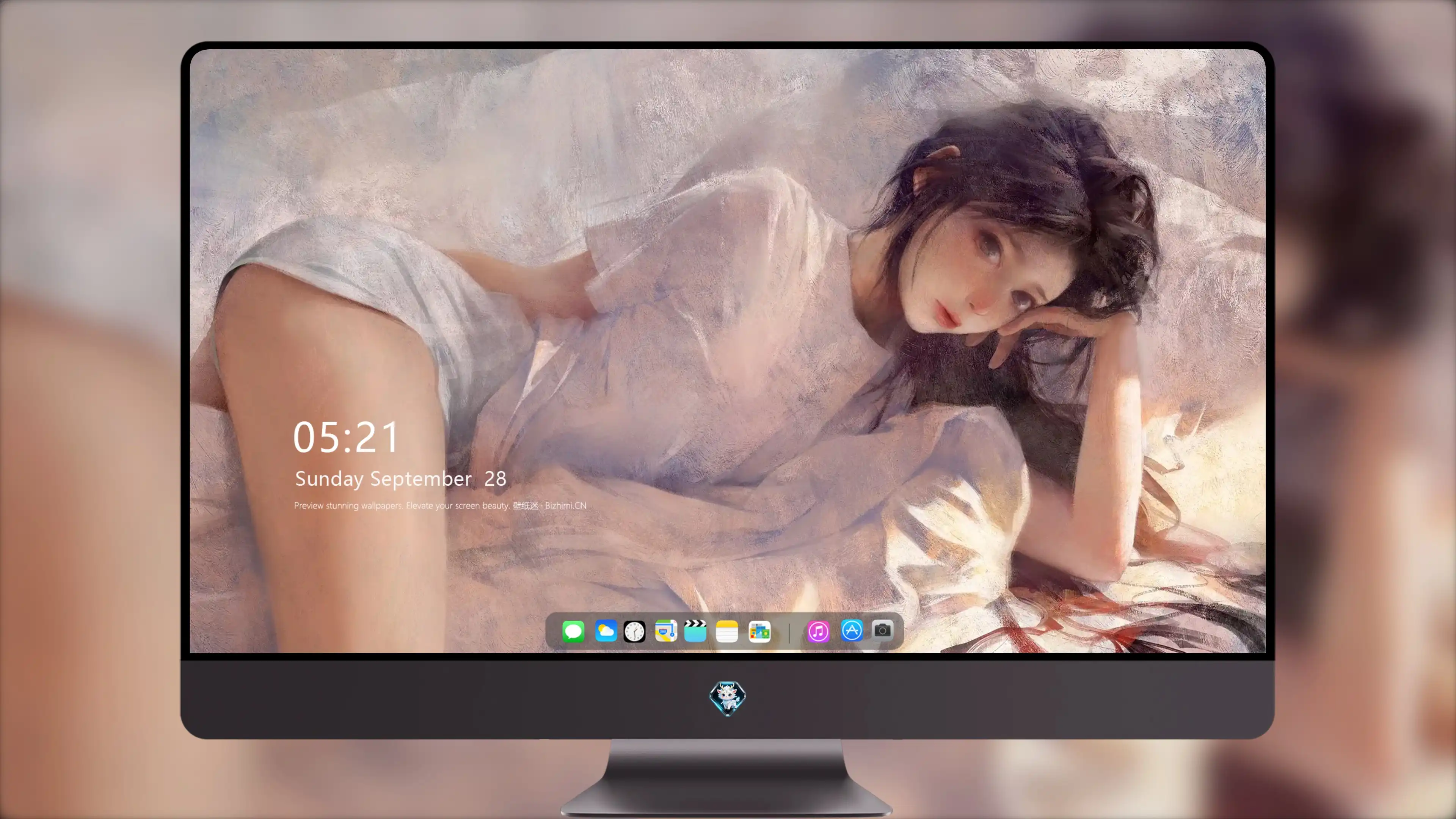Open the Videos clapperboard app
This screenshot has width=1456, height=819.
tap(695, 631)
